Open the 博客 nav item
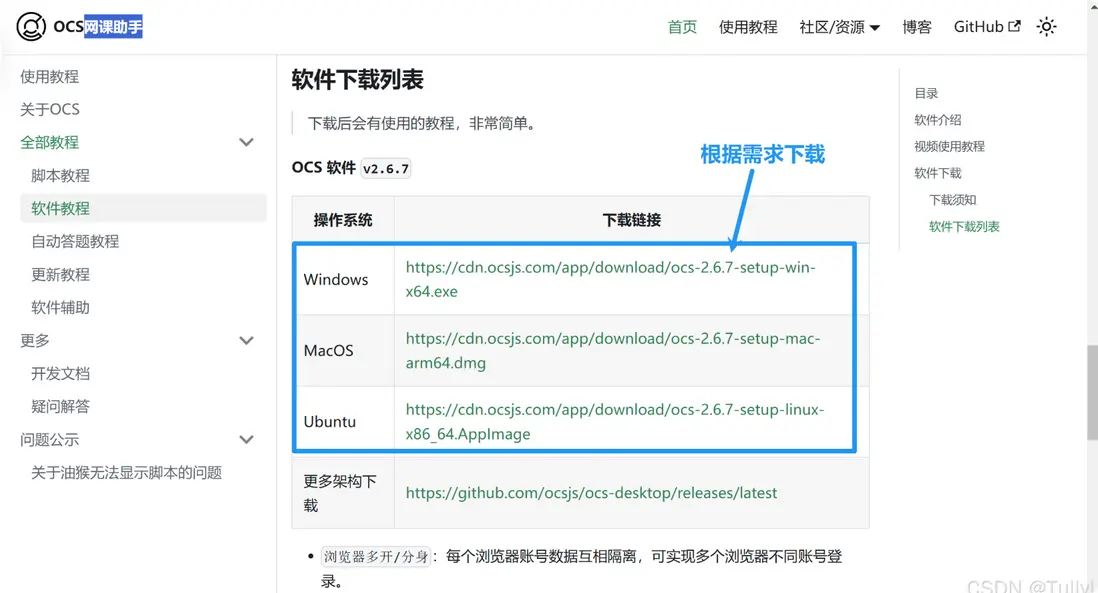Viewport: 1098px width, 593px height. pyautogui.click(x=917, y=27)
